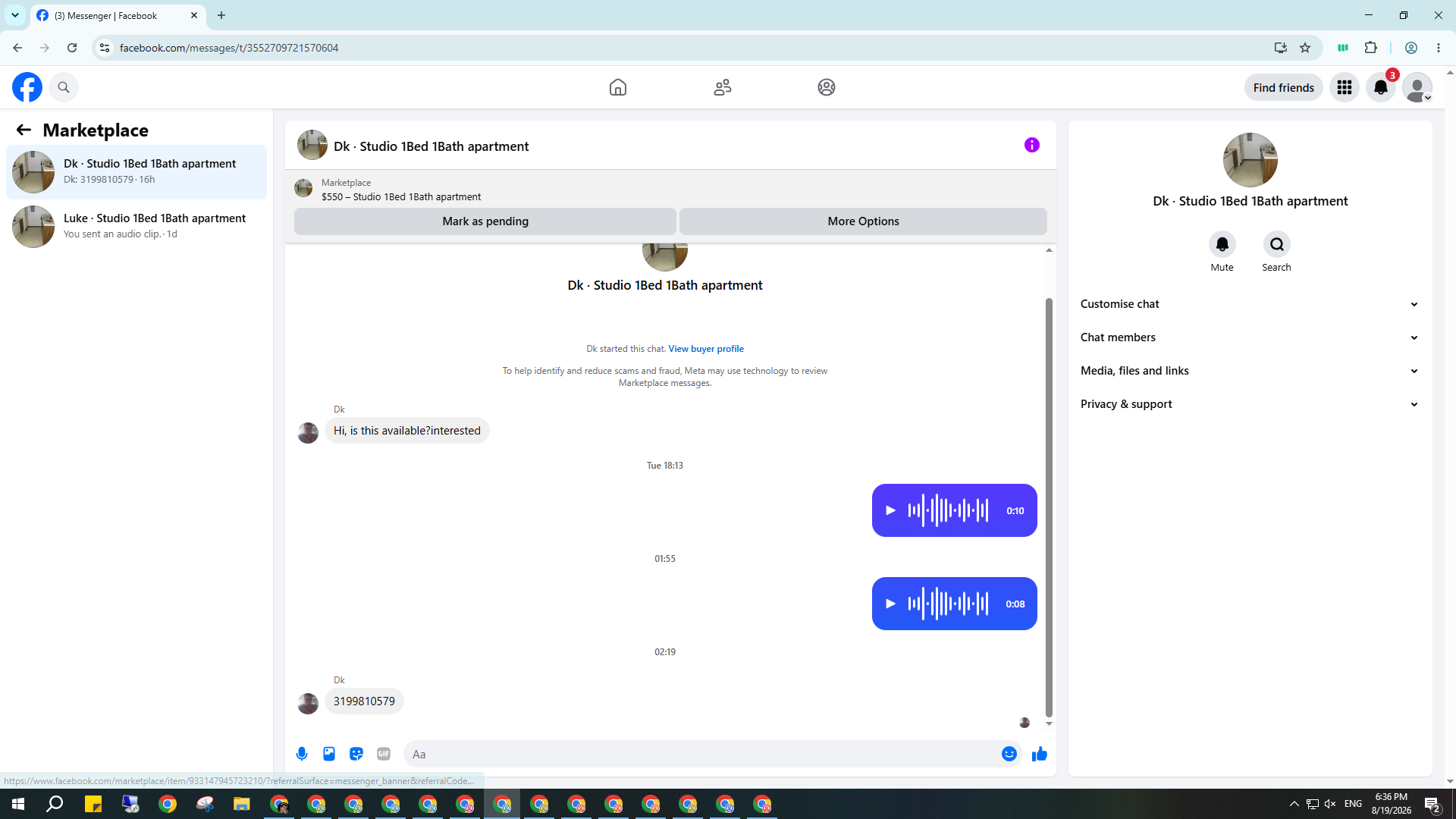The height and width of the screenshot is (819, 1456).
Task: Open Windows taskbar search
Action: point(55,804)
